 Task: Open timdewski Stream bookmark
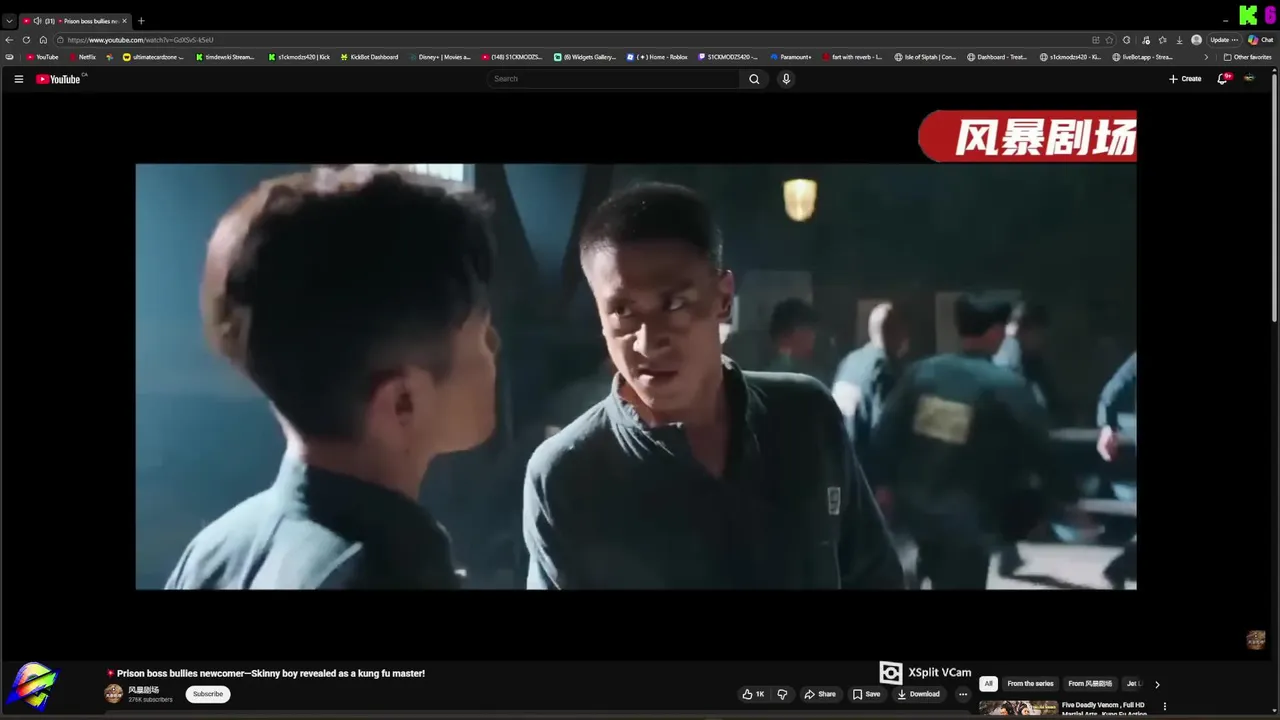[x=225, y=57]
